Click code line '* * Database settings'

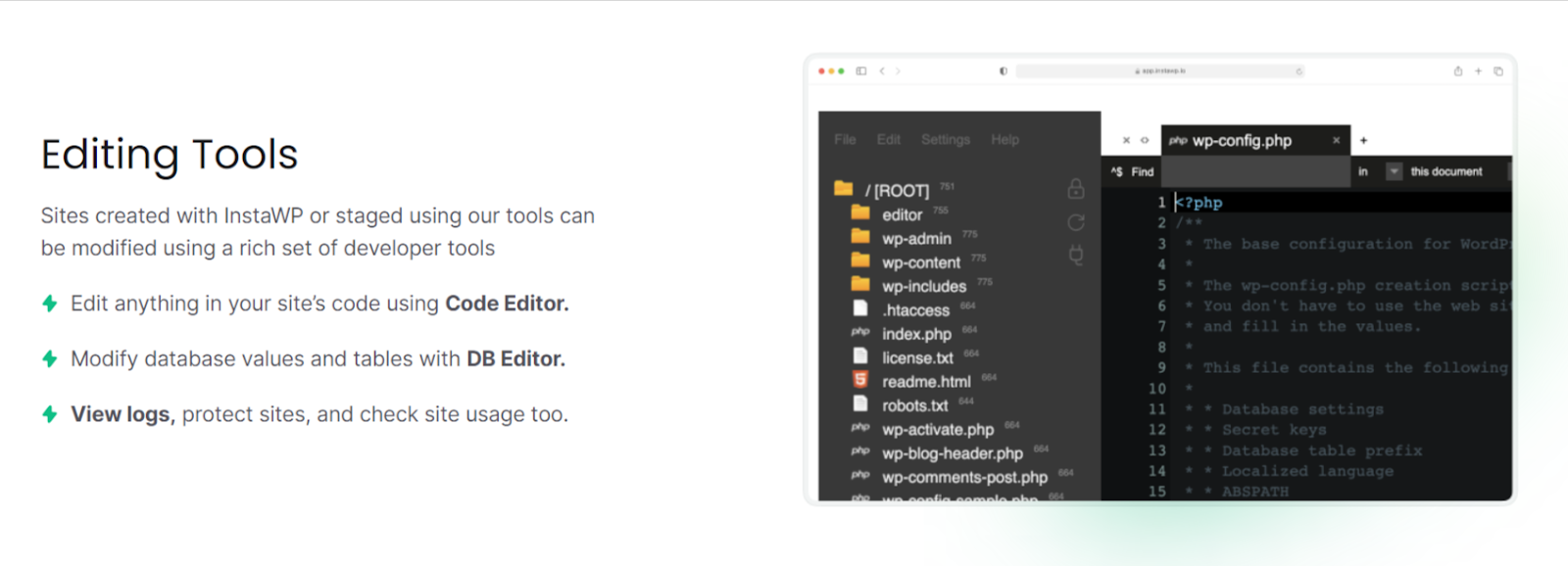1284,409
